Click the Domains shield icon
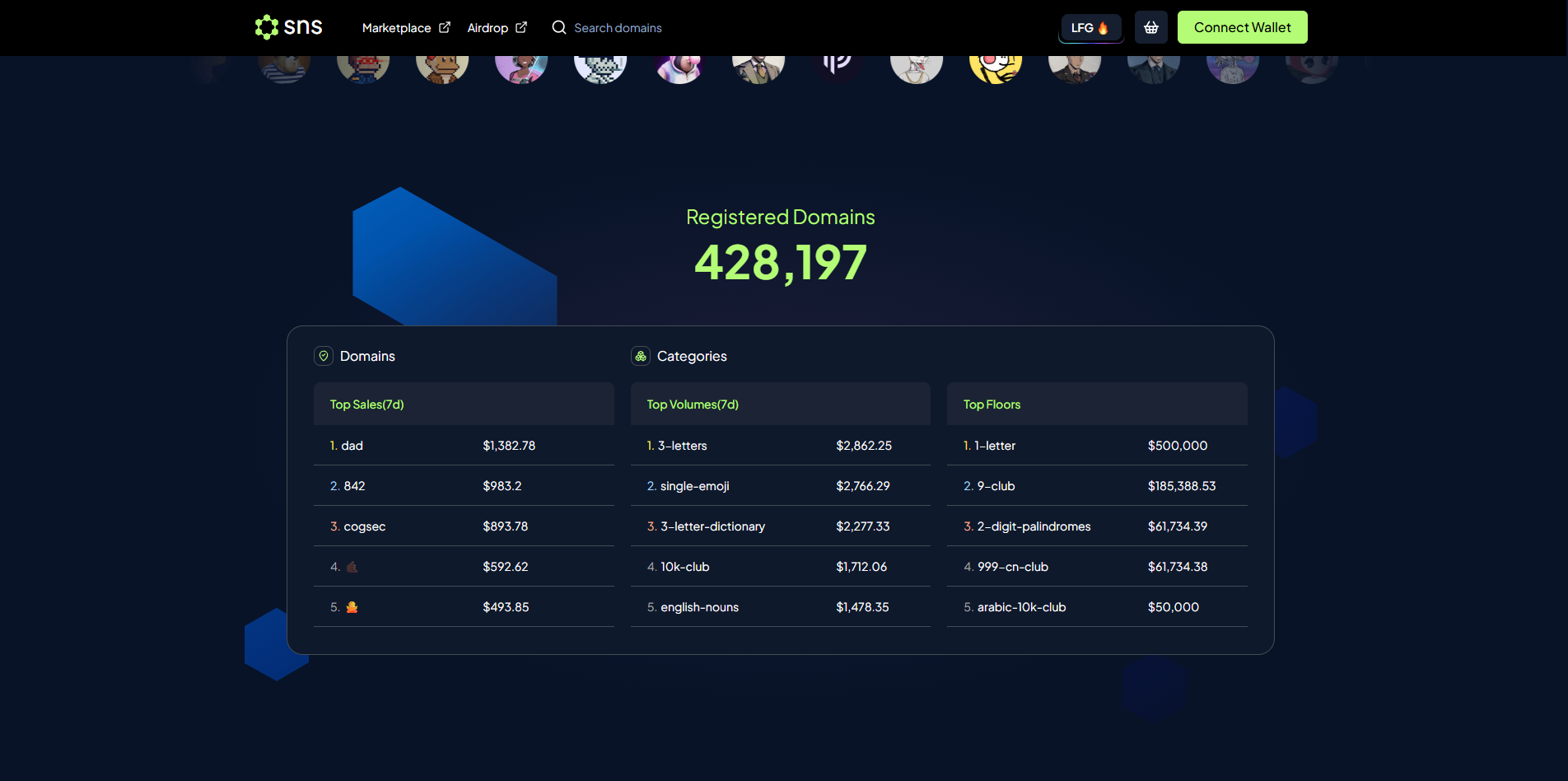Image resolution: width=1568 pixels, height=781 pixels. click(x=324, y=356)
